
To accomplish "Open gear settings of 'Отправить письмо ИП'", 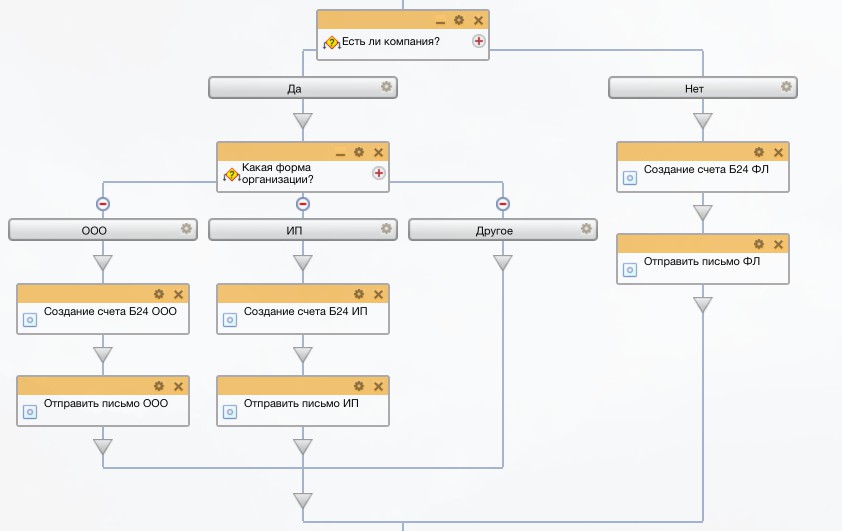I will [x=359, y=386].
